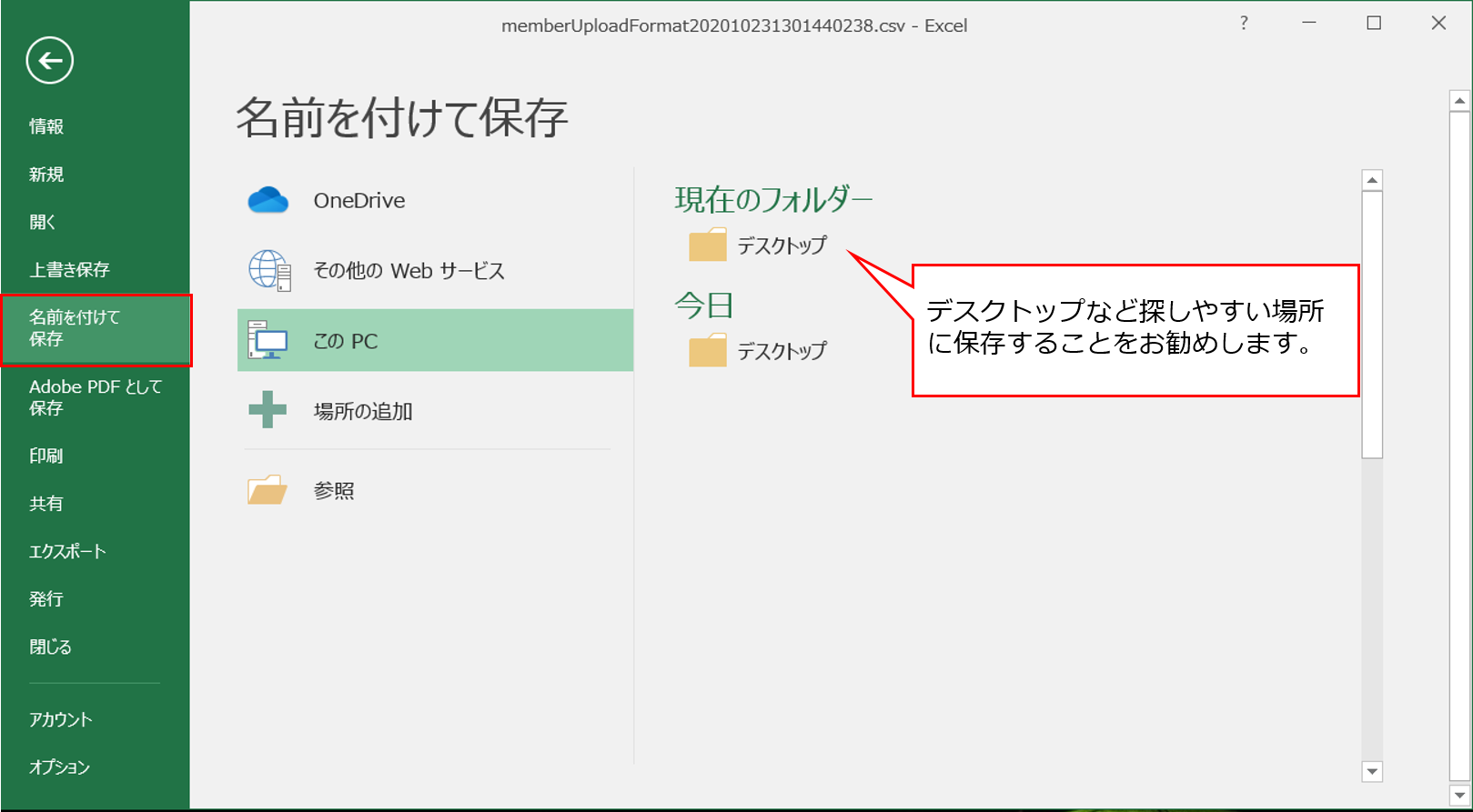Click 上書き保存 to save
The image size is (1473, 812).
pyautogui.click(x=69, y=270)
